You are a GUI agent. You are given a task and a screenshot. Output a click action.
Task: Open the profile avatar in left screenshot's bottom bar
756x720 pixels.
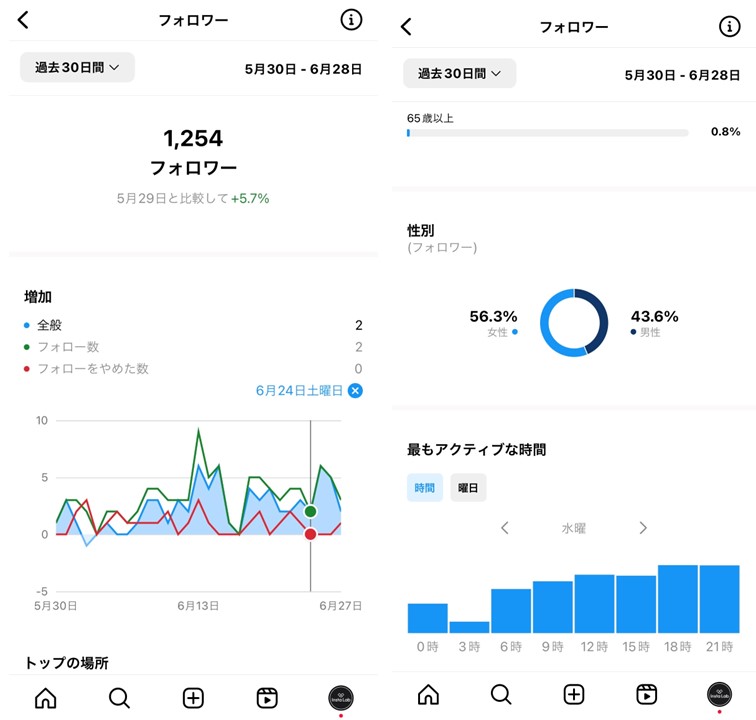(341, 697)
